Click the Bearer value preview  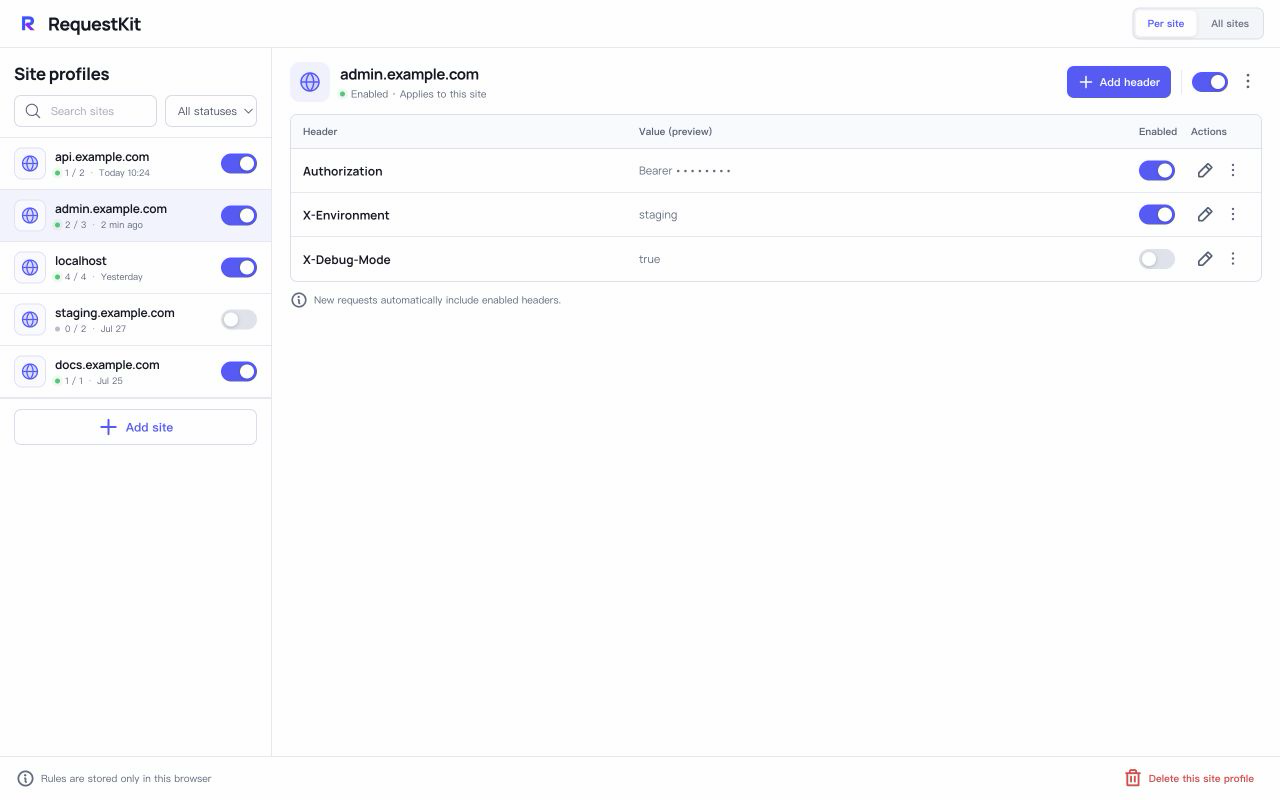[x=685, y=171]
